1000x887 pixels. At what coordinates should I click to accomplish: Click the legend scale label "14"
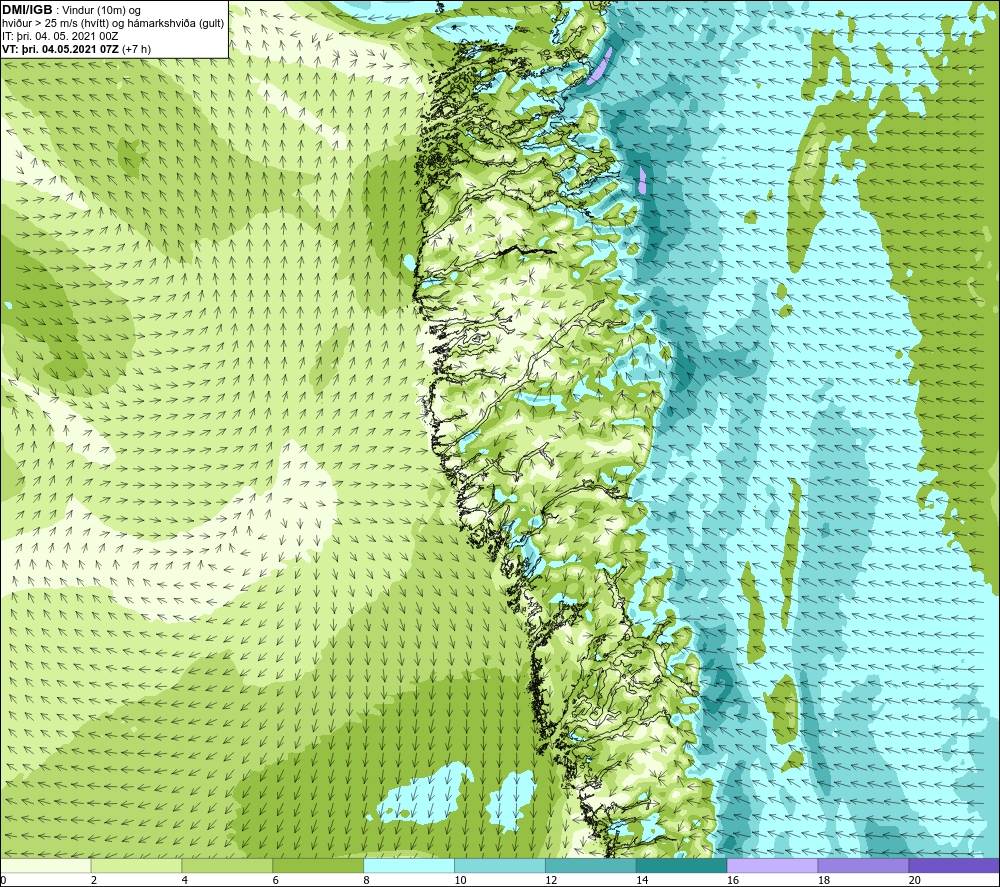pyautogui.click(x=642, y=880)
